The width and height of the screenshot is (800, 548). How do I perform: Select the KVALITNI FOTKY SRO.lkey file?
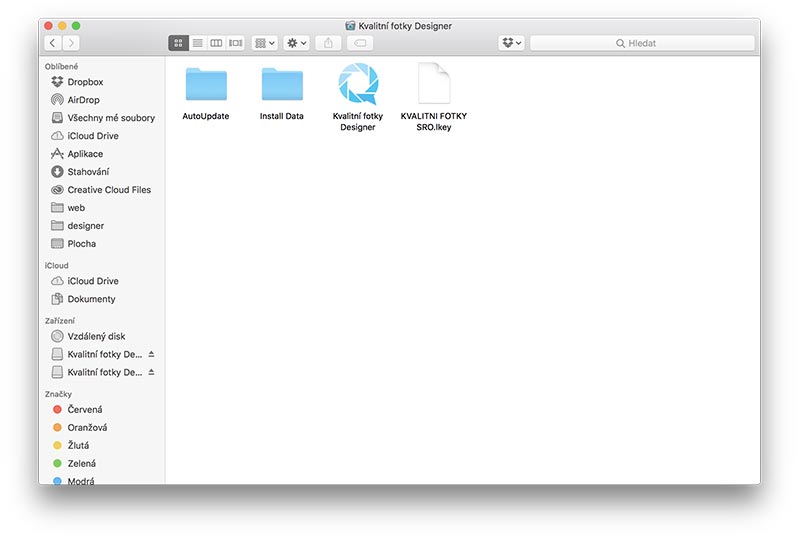tap(434, 83)
